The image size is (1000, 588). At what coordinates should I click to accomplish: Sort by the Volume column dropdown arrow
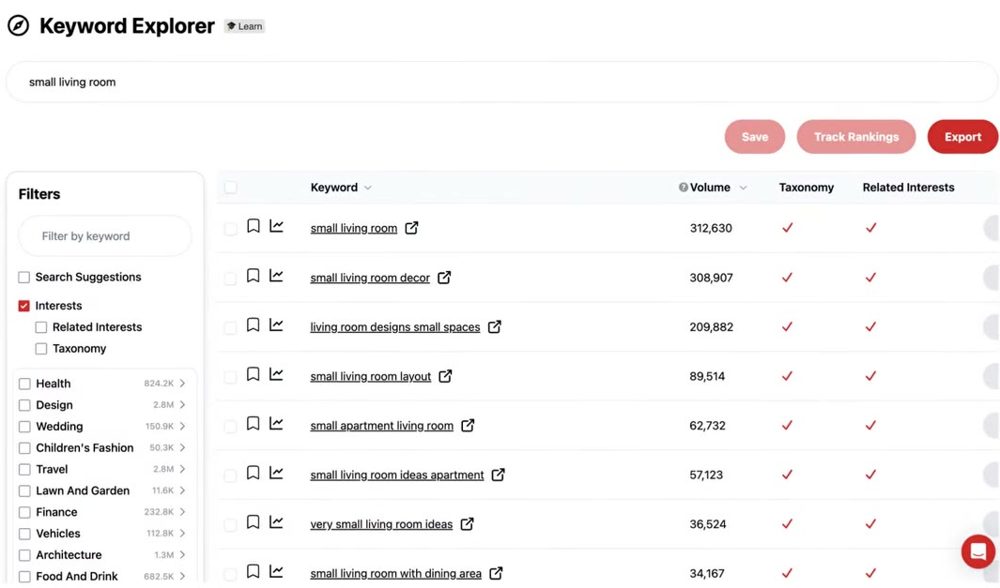(743, 188)
